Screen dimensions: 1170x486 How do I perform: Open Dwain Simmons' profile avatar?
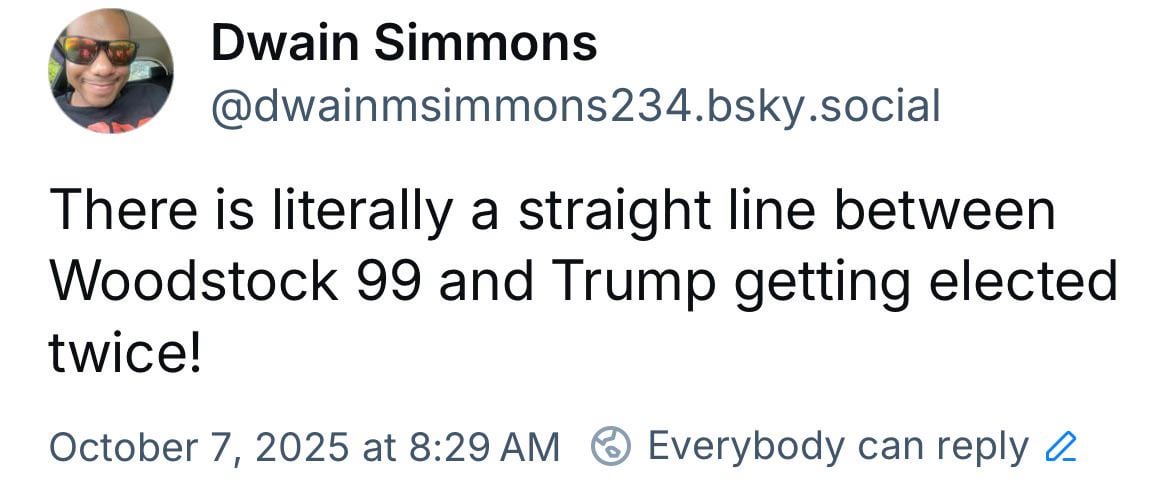click(111, 71)
